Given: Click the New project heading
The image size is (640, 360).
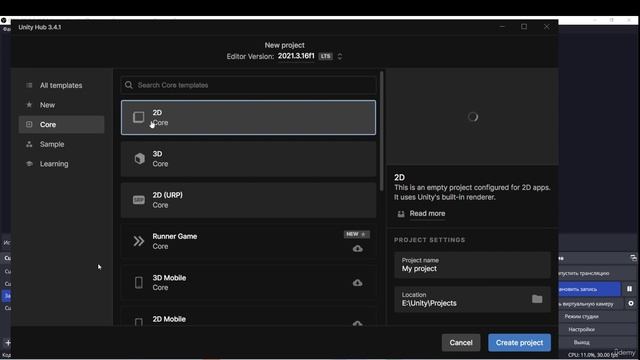Looking at the screenshot, I should 284,45.
